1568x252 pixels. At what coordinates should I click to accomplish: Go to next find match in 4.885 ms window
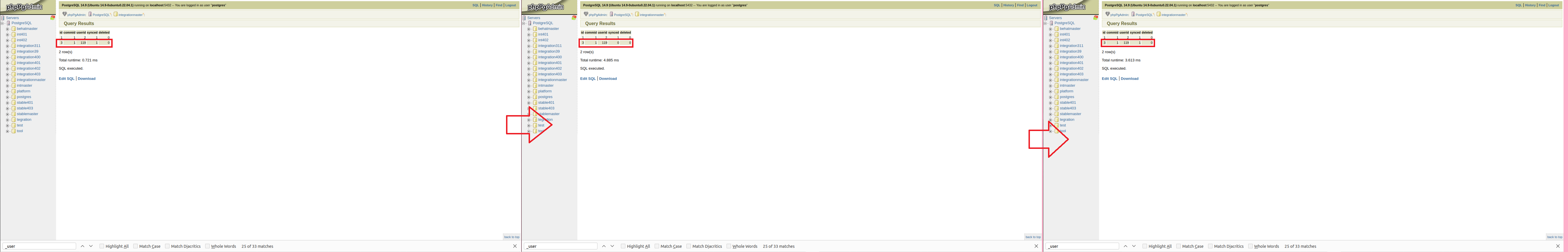[x=612, y=246]
